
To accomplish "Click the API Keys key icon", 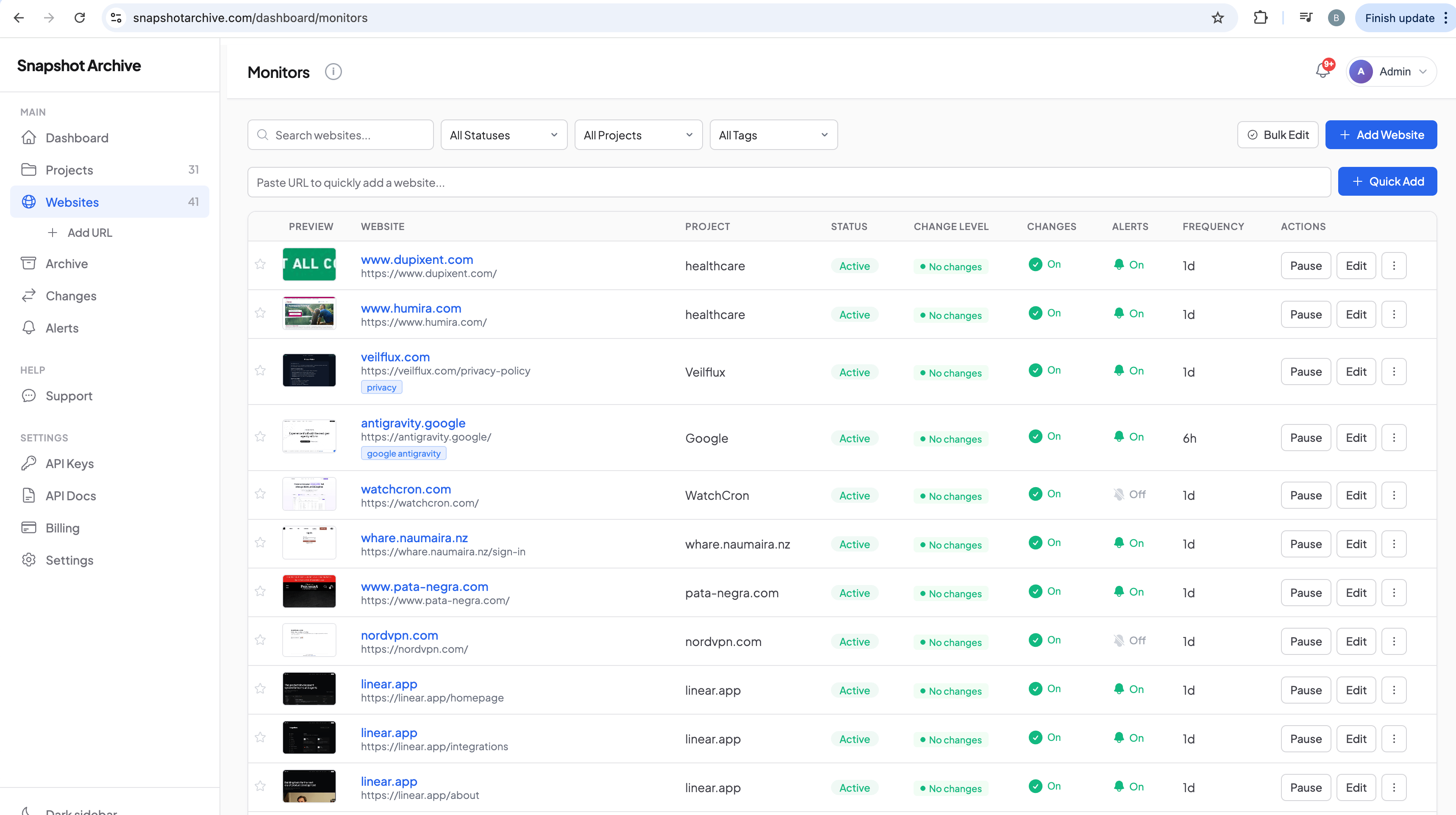I will 29,463.
